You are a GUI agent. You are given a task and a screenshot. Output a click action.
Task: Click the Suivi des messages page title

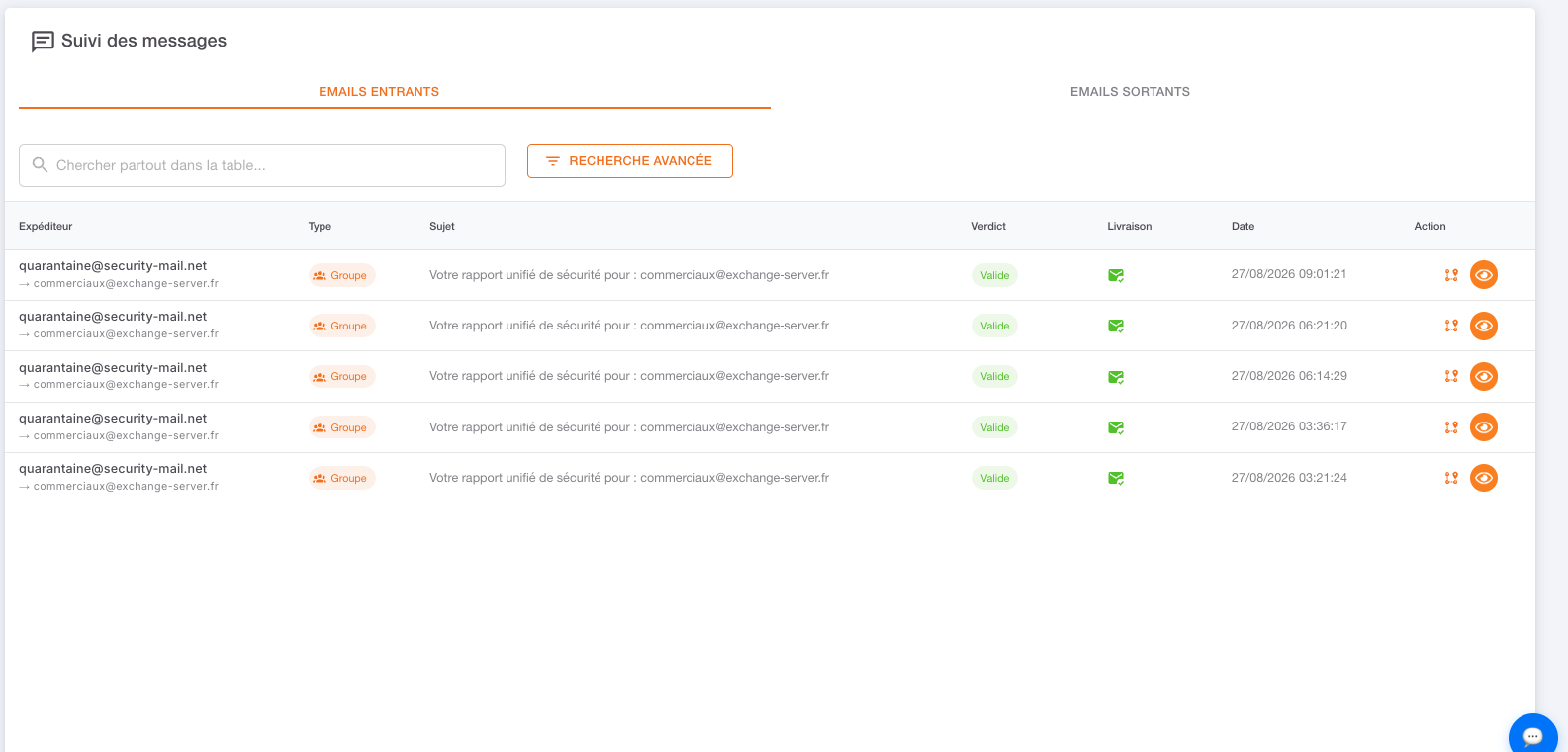143,41
